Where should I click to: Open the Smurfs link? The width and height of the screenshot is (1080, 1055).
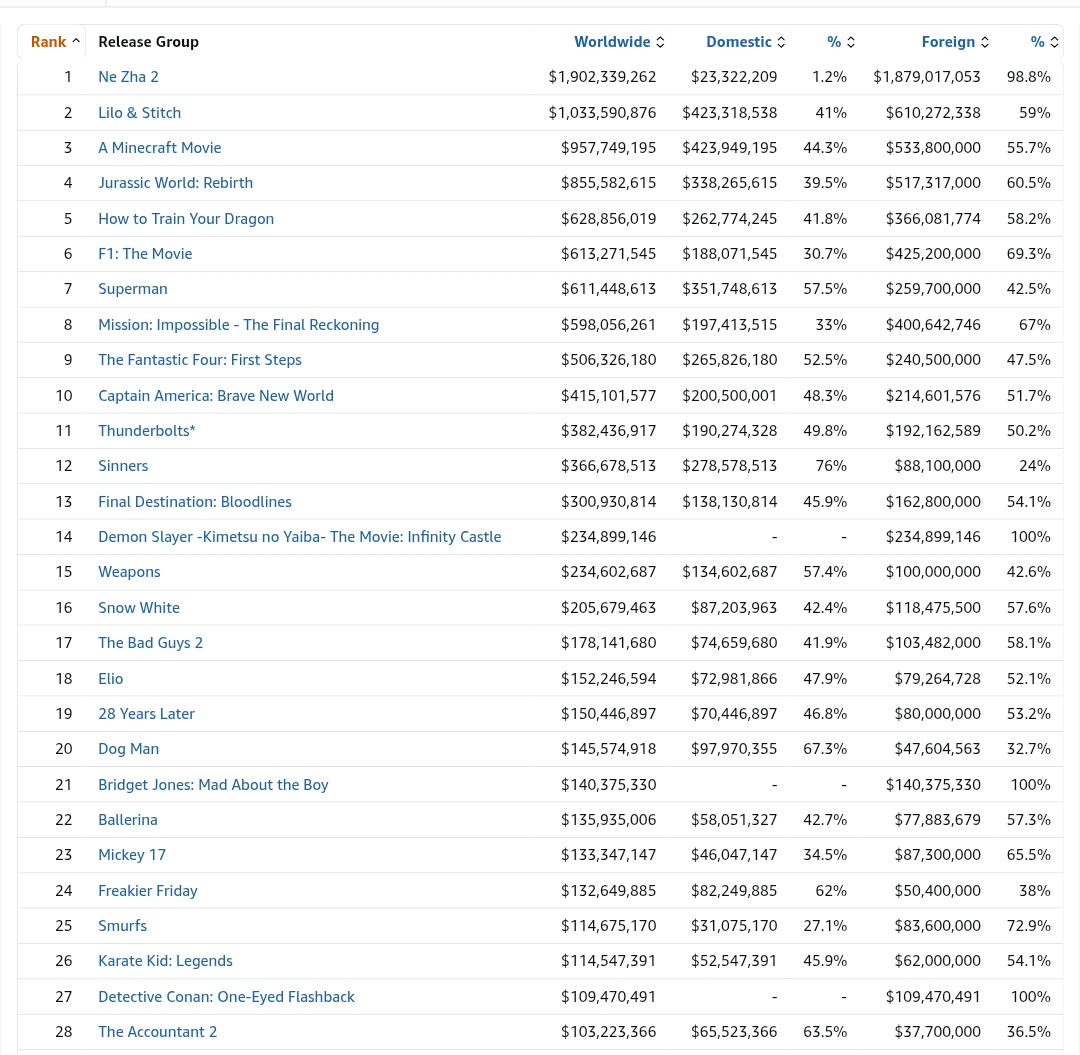tap(123, 926)
